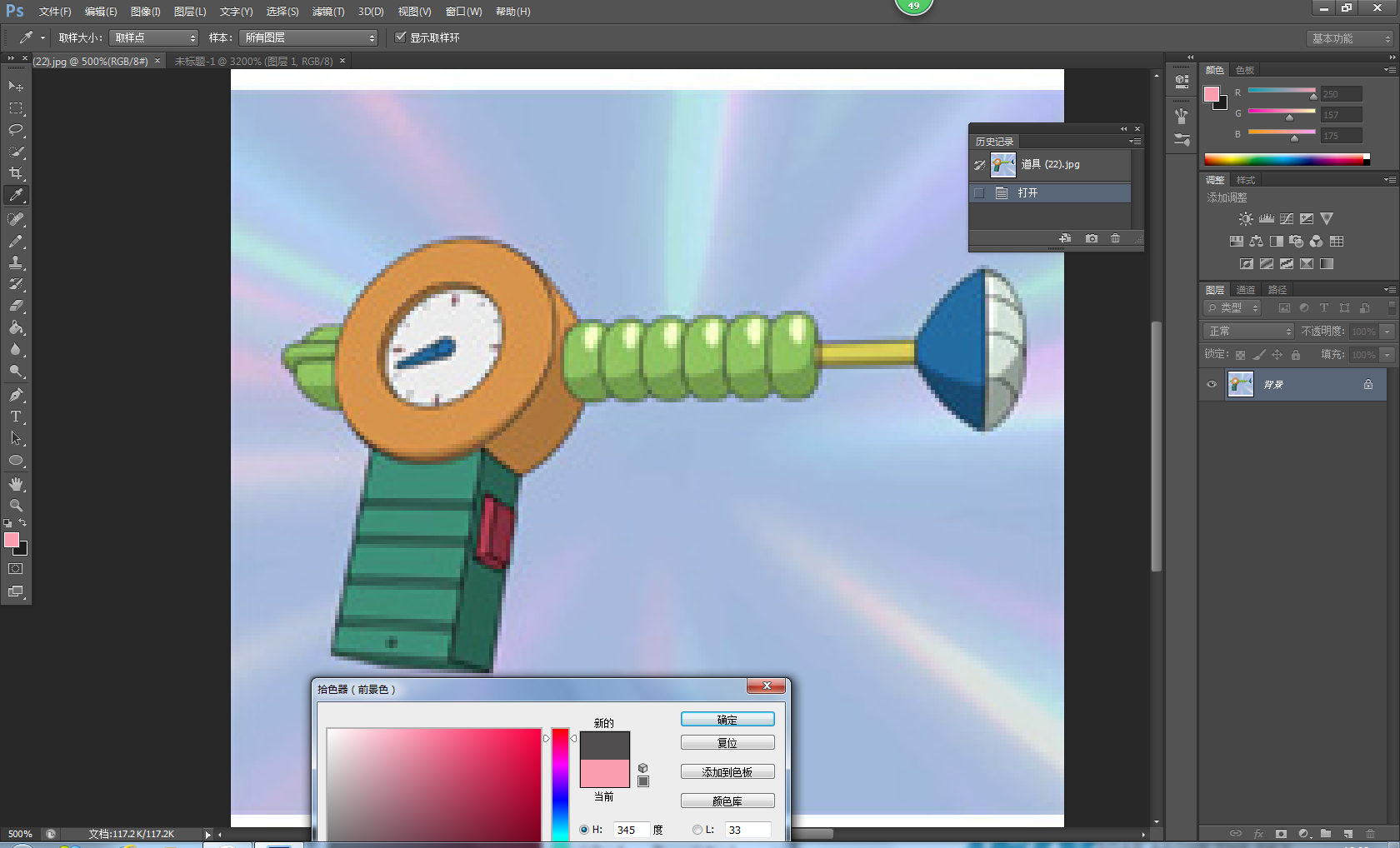Click the H value input field
Image resolution: width=1400 pixels, height=848 pixels.
coord(631,830)
